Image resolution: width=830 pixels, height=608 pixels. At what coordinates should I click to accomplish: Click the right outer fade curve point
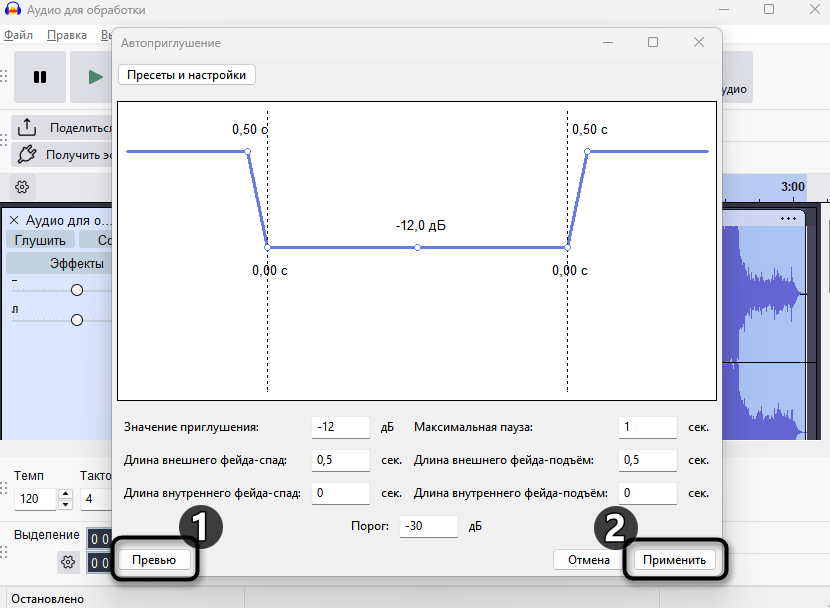tap(588, 152)
